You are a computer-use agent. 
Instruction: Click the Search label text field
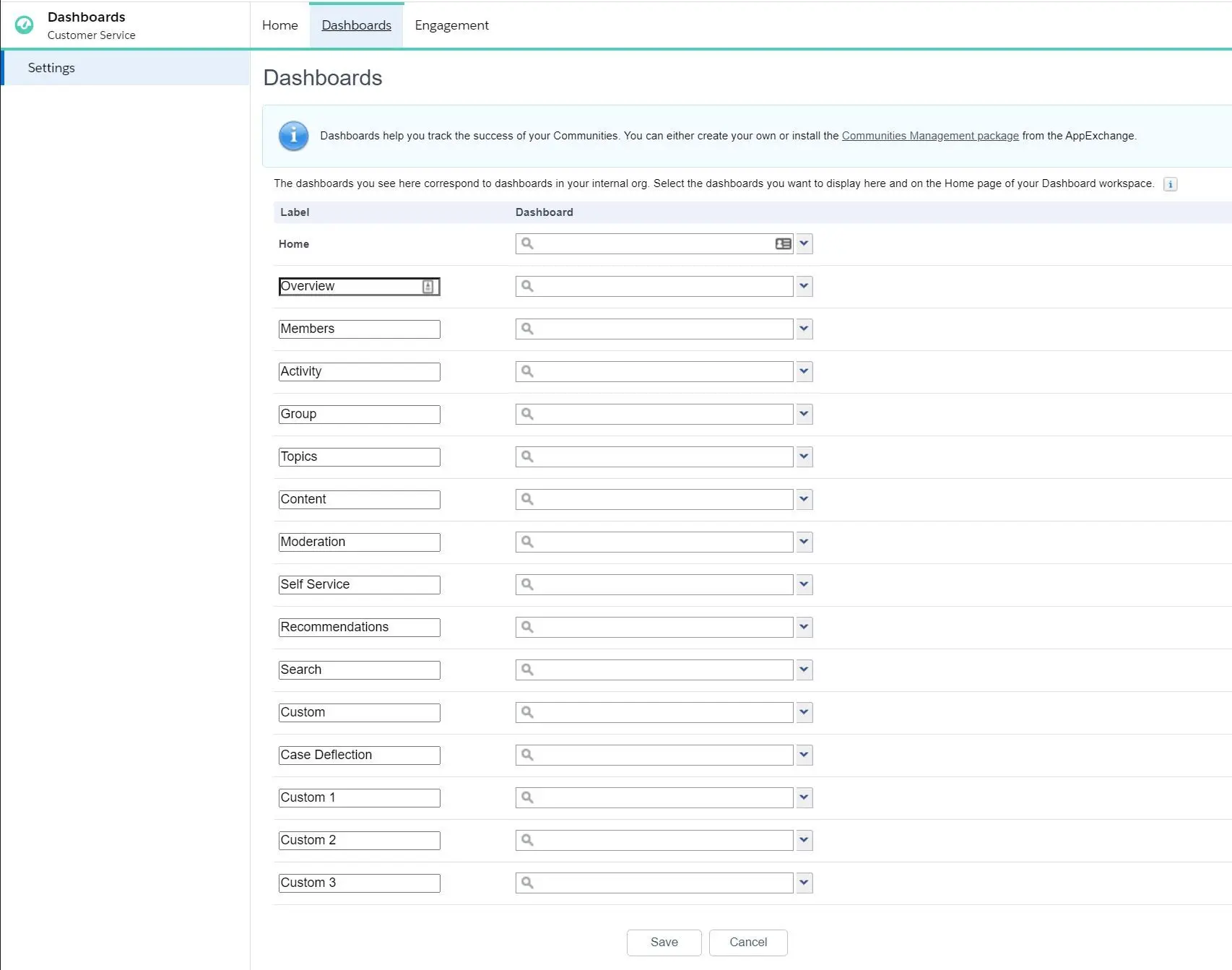click(359, 670)
